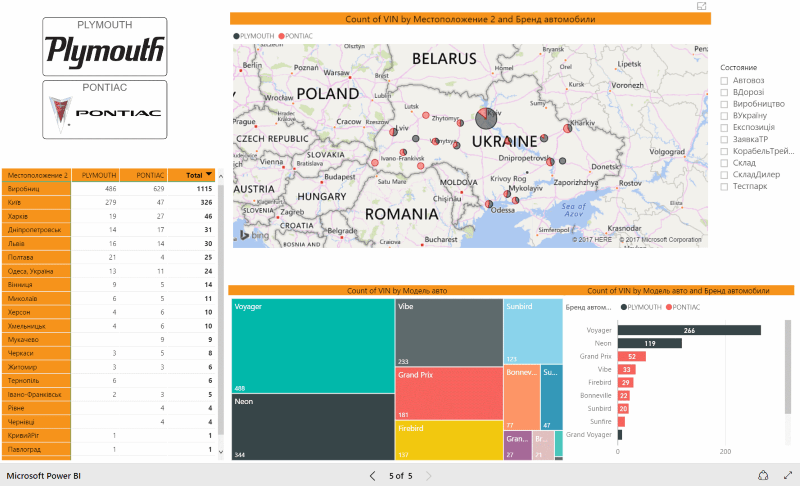
Task: Enable the ВУкраїну filter checkbox
Action: tap(724, 116)
